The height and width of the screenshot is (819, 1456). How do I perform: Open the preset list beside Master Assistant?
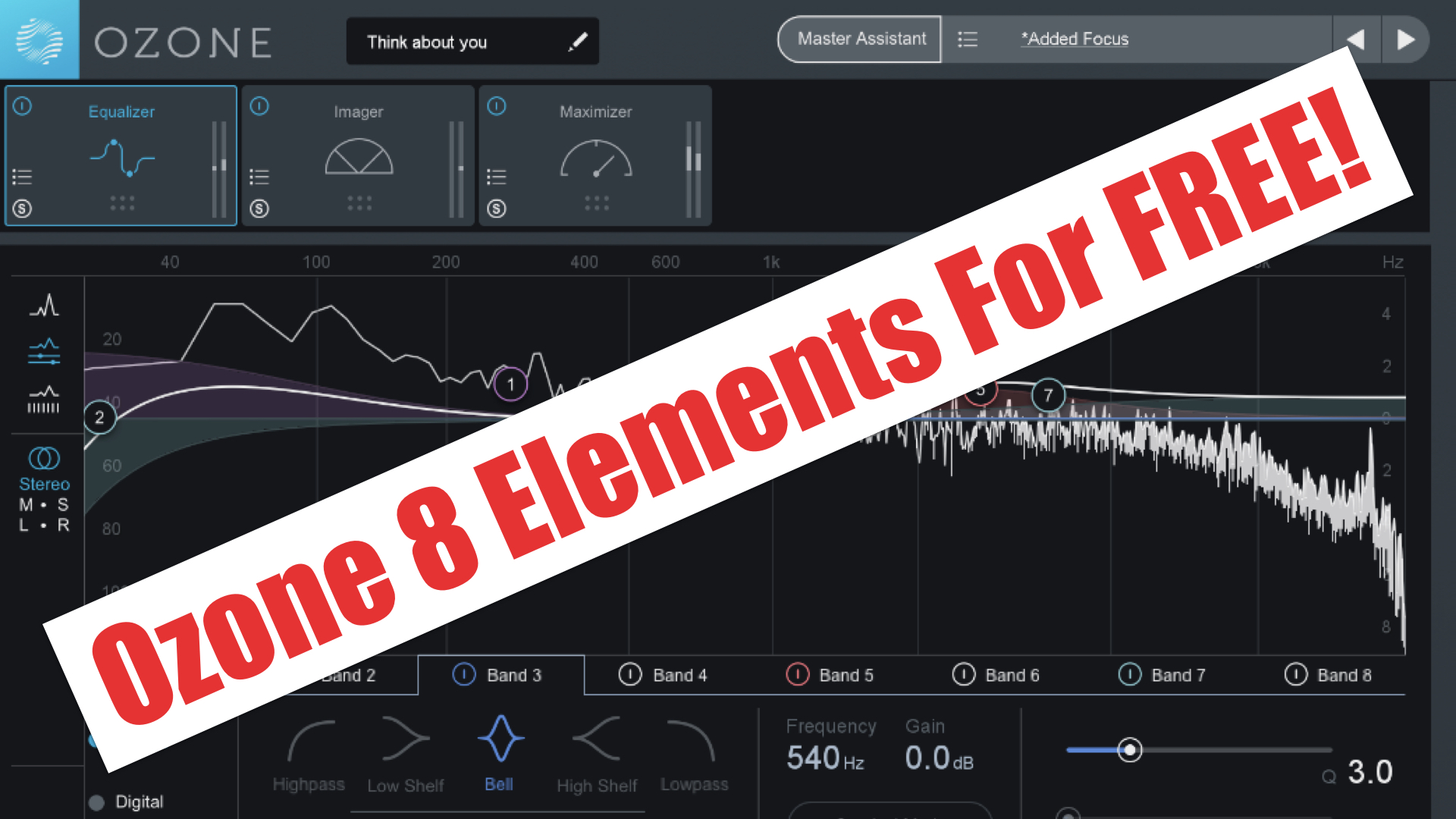[968, 39]
